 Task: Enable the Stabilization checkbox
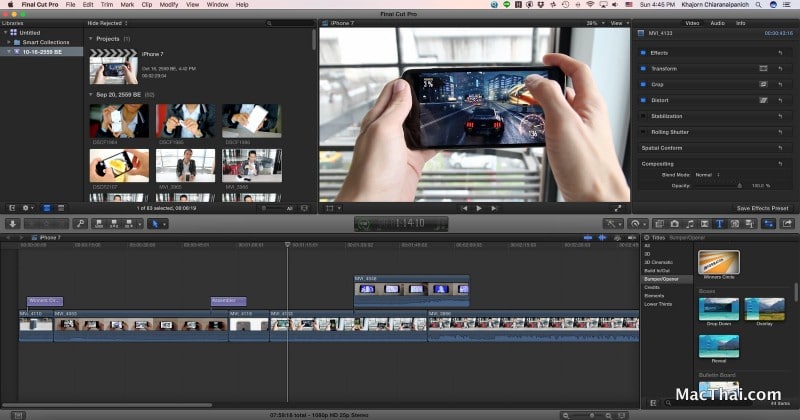coord(643,116)
